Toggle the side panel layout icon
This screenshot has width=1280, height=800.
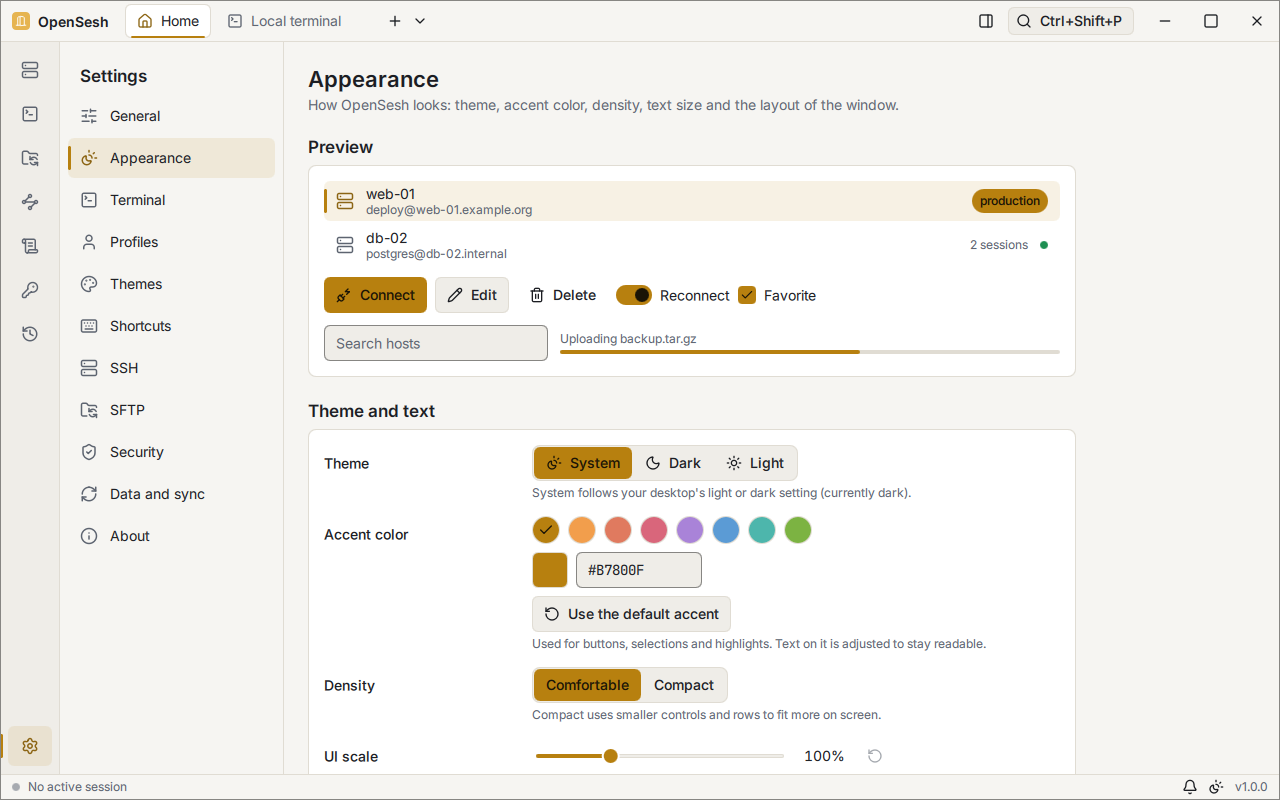(x=986, y=21)
